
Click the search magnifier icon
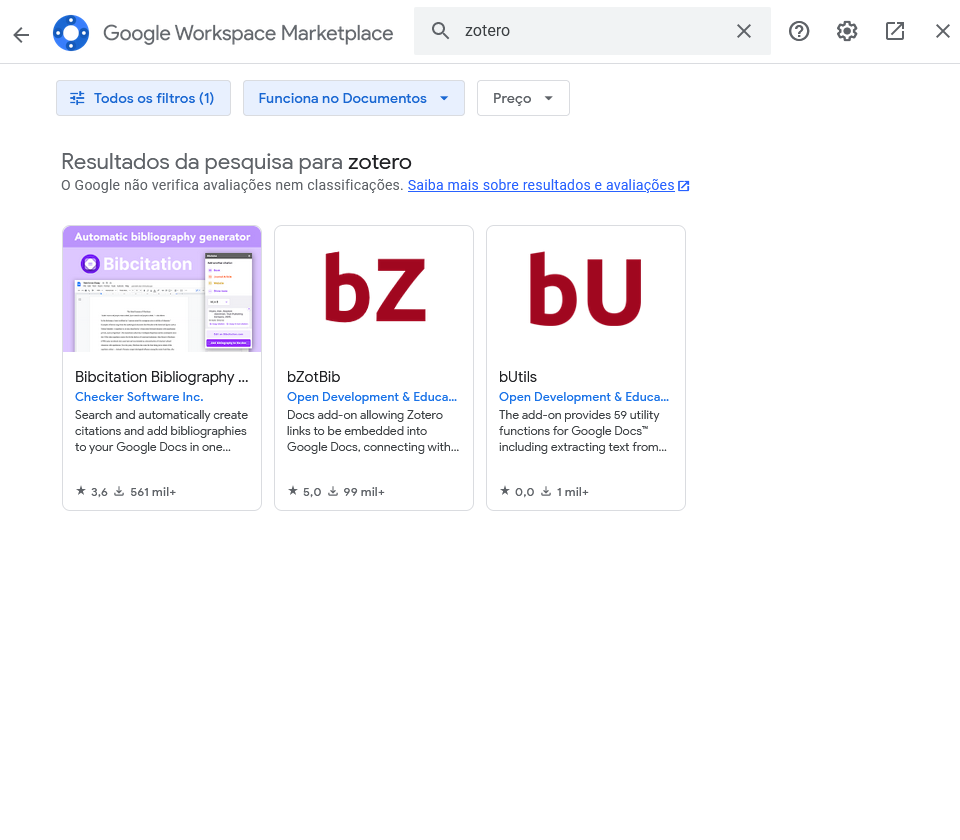(440, 31)
